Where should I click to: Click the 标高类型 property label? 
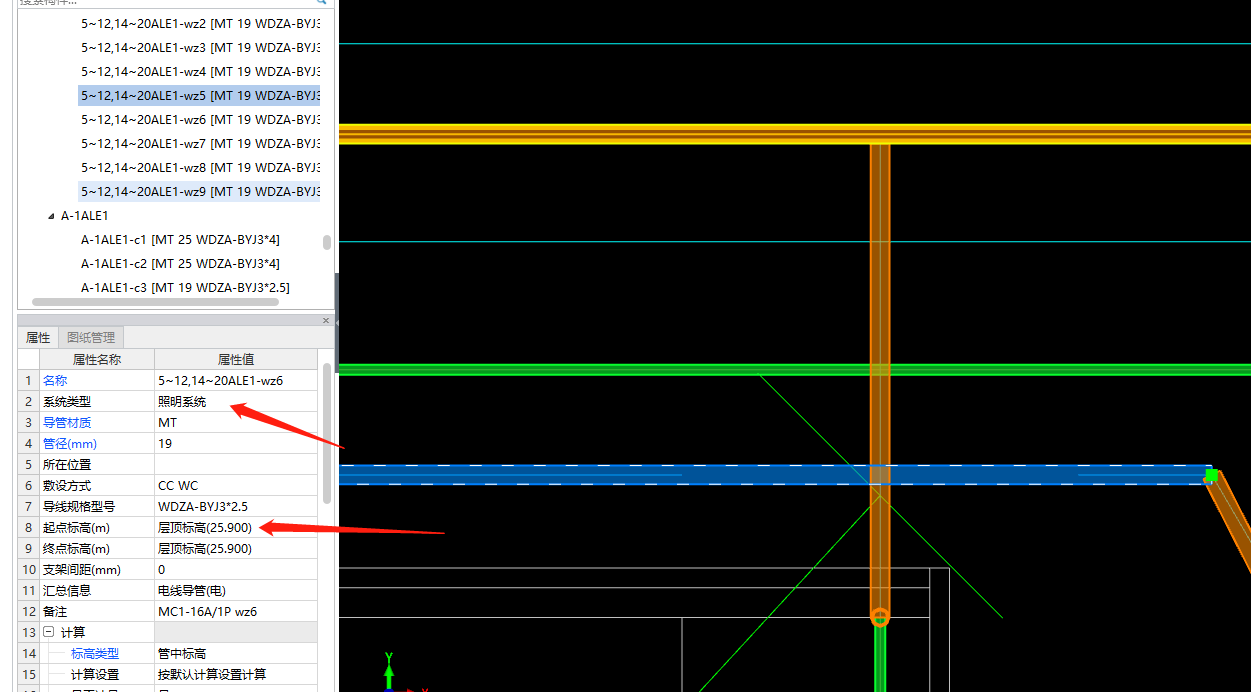tap(94, 653)
